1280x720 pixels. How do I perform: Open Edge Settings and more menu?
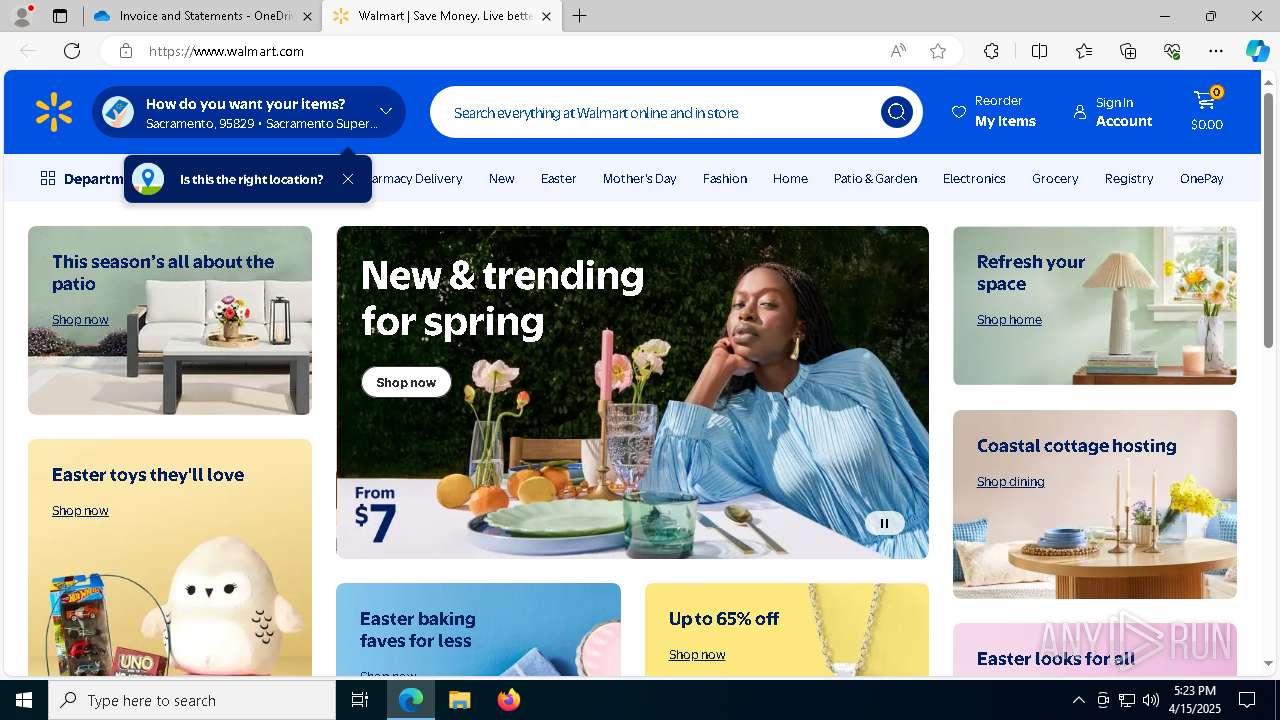1216,51
